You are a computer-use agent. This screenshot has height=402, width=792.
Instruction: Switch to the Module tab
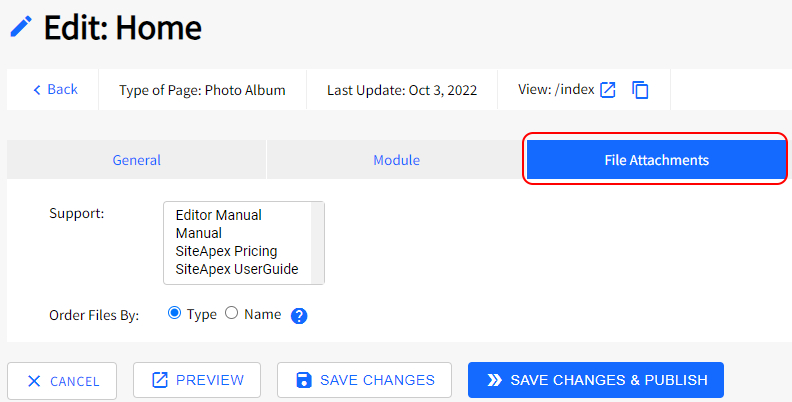pyautogui.click(x=396, y=160)
